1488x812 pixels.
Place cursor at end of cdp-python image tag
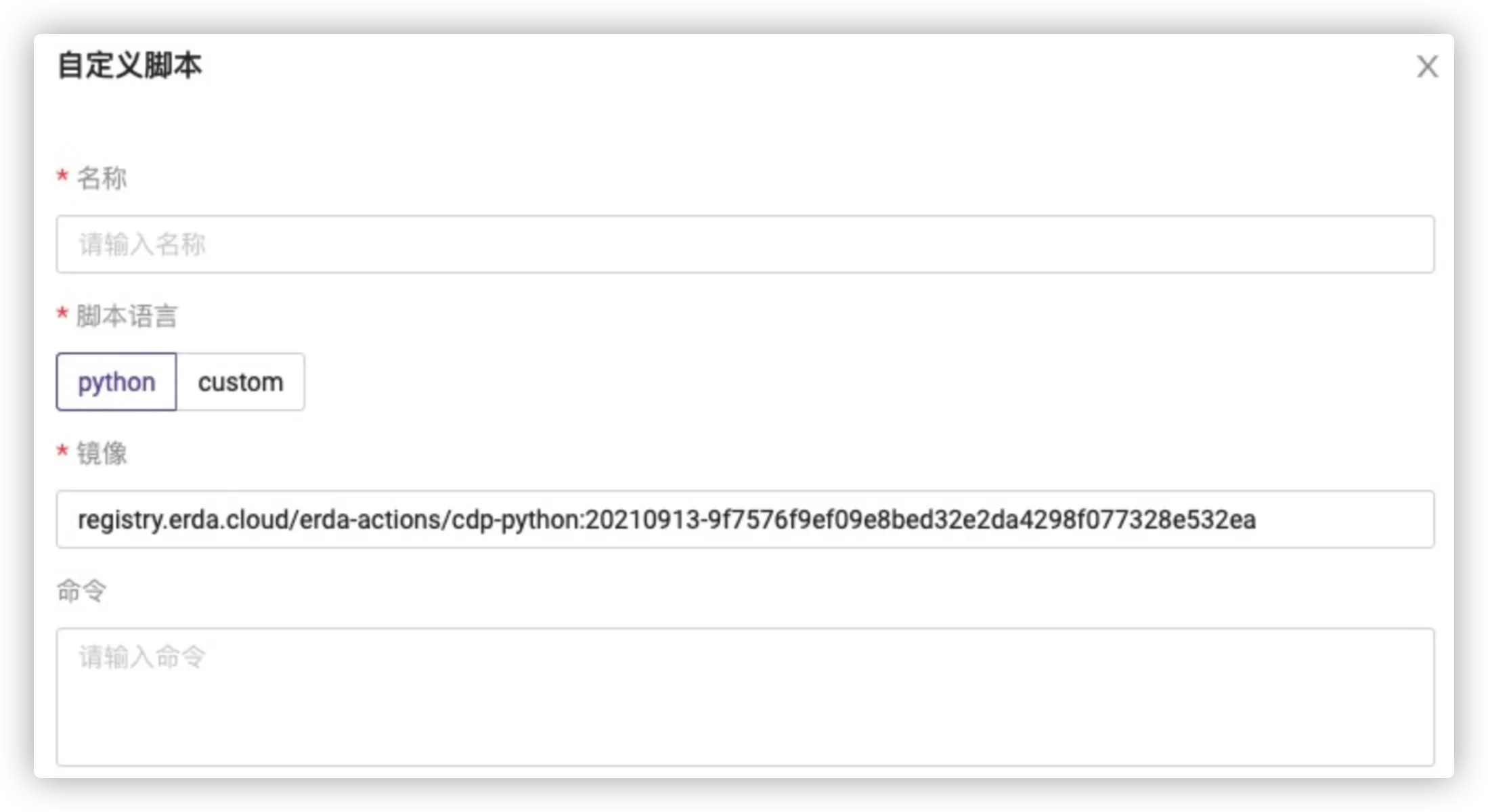(1258, 520)
